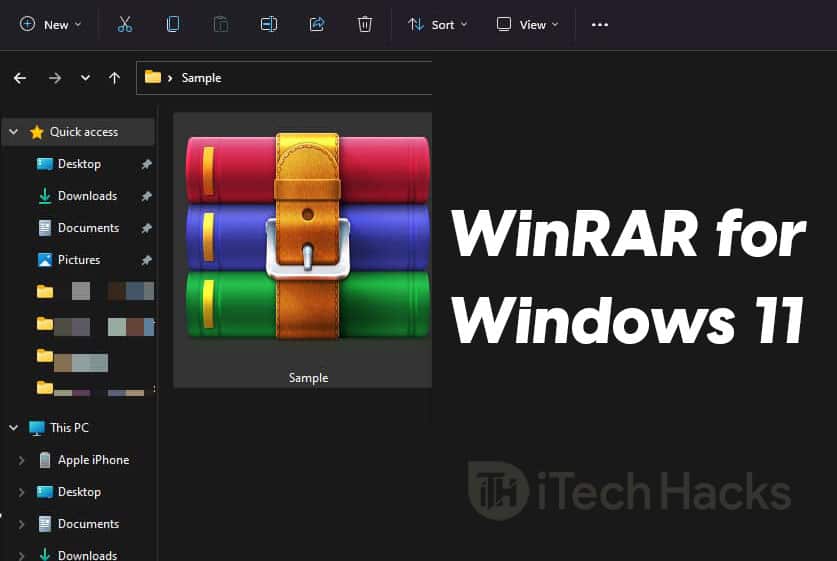837x561 pixels.
Task: Click the Rename icon in toolbar
Action: point(269,24)
